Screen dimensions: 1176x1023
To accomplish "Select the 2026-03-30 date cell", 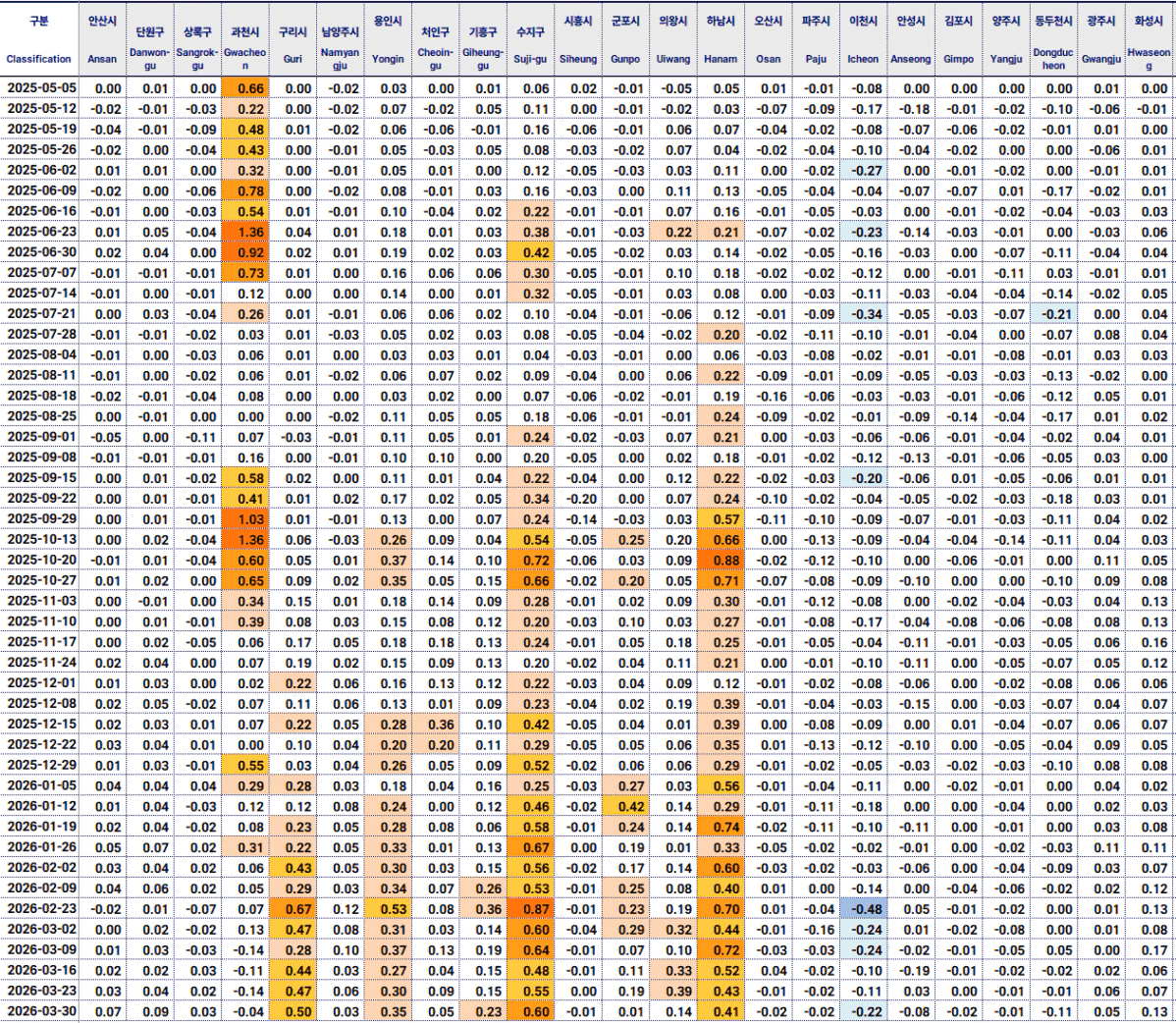I will [x=39, y=1012].
